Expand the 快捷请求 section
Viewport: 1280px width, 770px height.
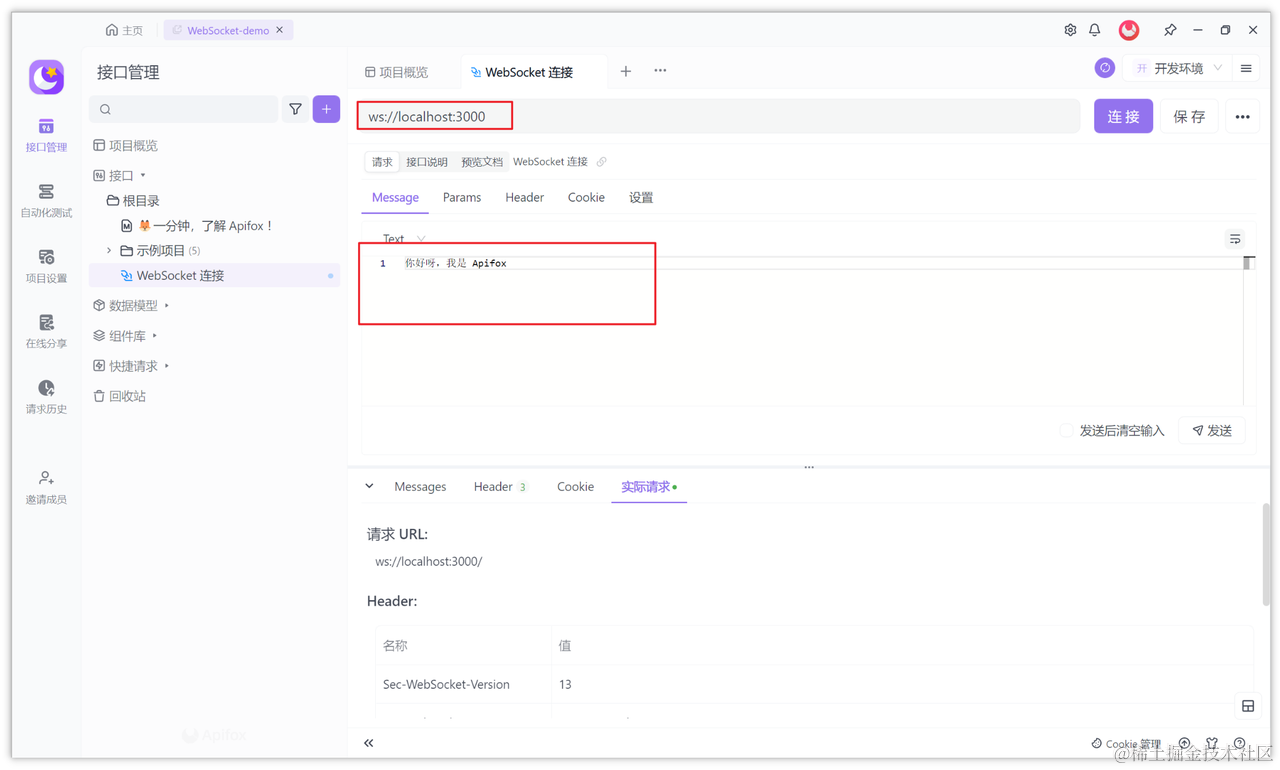click(166, 366)
